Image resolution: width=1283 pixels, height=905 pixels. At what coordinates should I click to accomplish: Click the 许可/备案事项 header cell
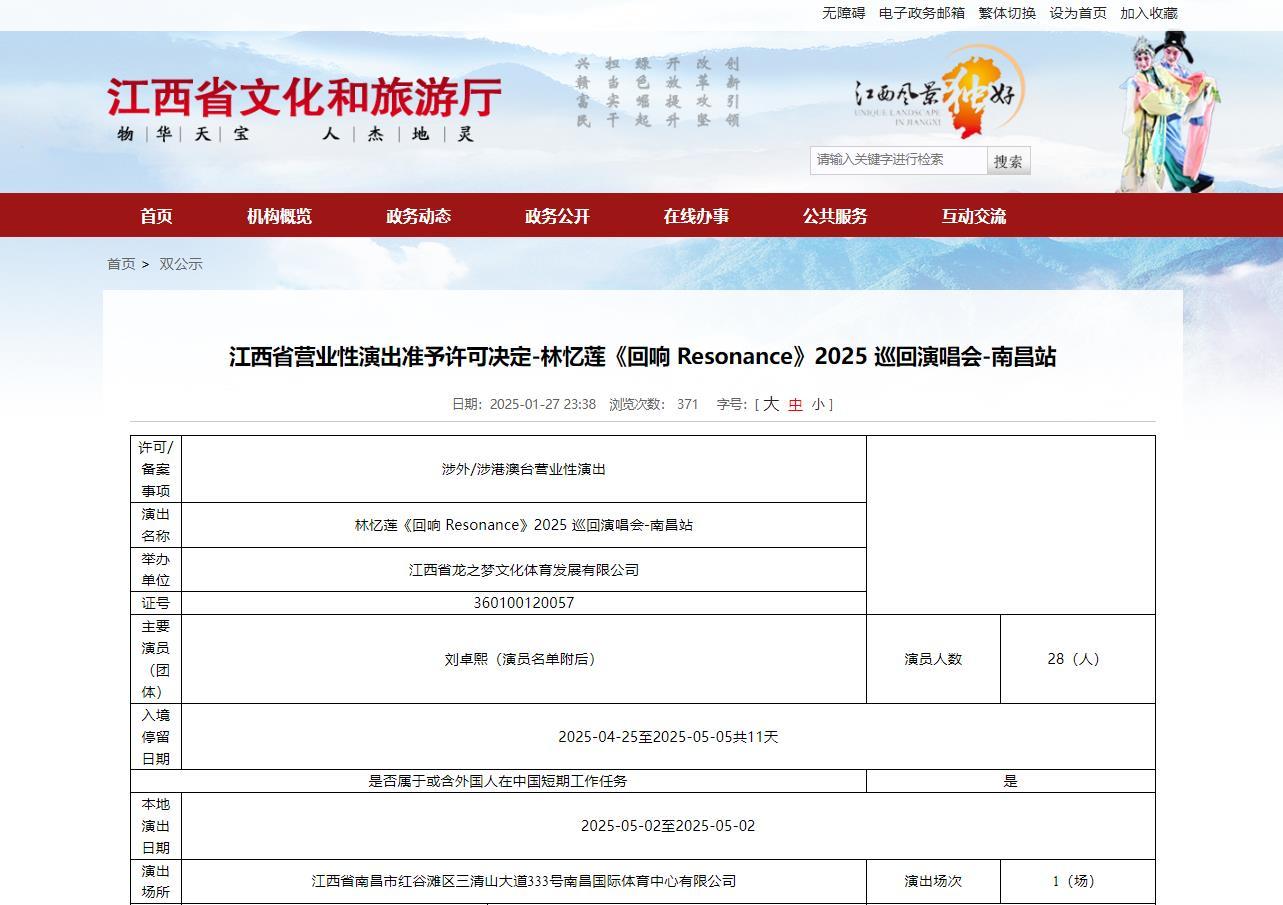pyautogui.click(x=155, y=469)
